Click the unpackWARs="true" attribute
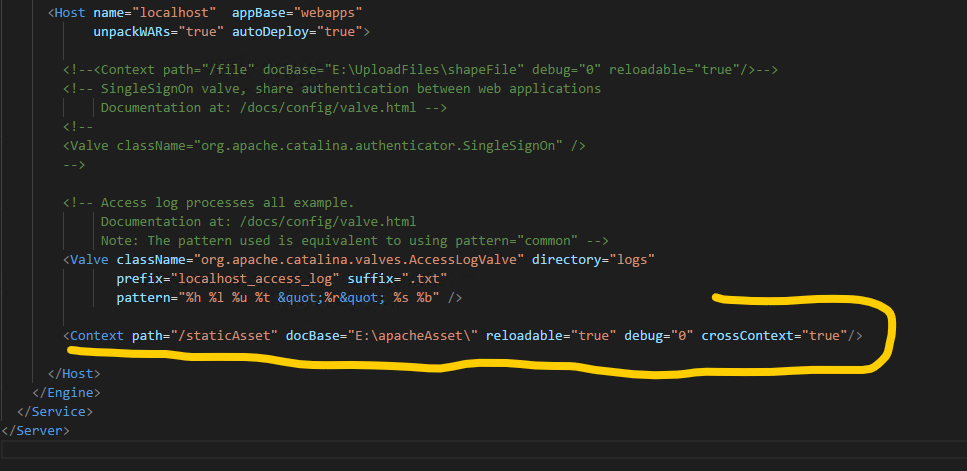The height and width of the screenshot is (471, 967). click(158, 32)
